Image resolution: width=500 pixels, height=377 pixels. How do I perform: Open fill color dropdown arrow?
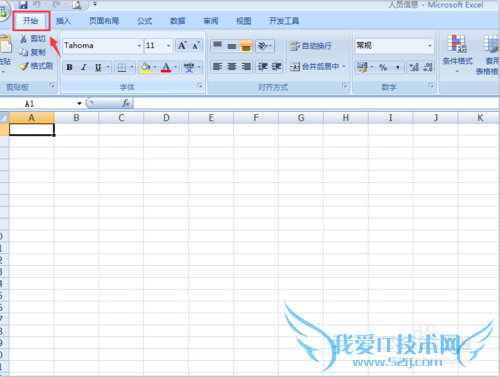155,67
